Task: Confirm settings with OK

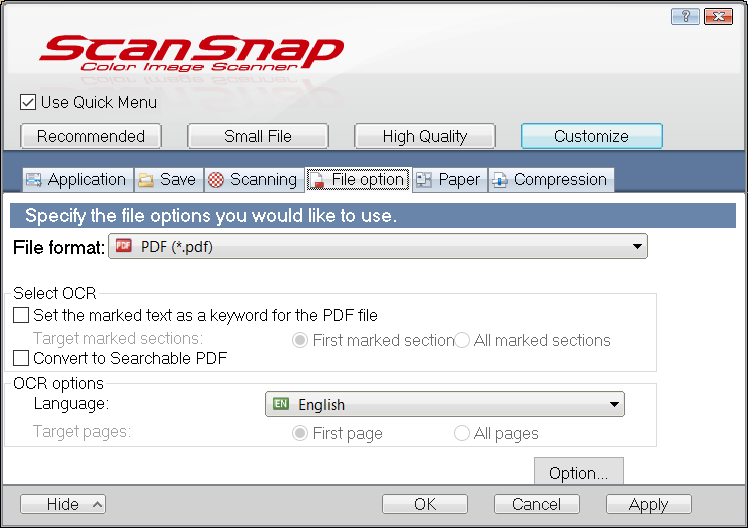Action: [425, 504]
